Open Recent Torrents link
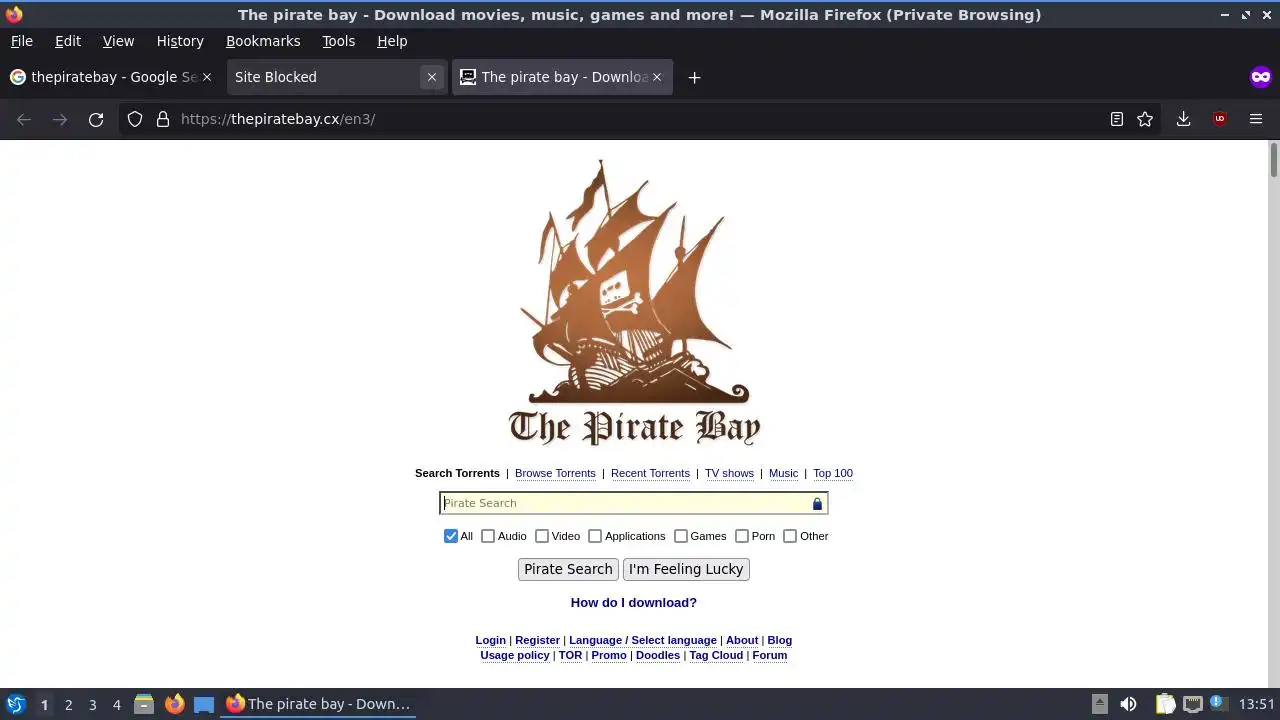Viewport: 1280px width, 720px height. pos(650,473)
